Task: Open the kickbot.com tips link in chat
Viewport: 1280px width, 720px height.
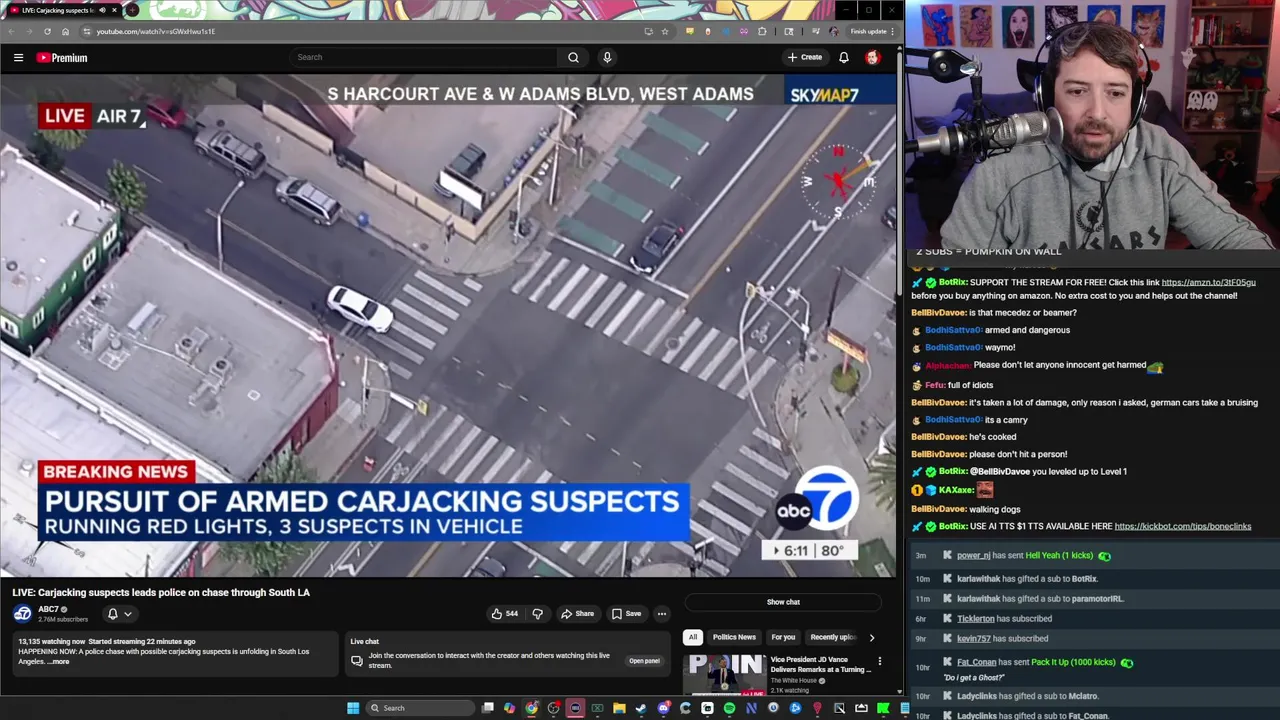Action: point(1183,527)
